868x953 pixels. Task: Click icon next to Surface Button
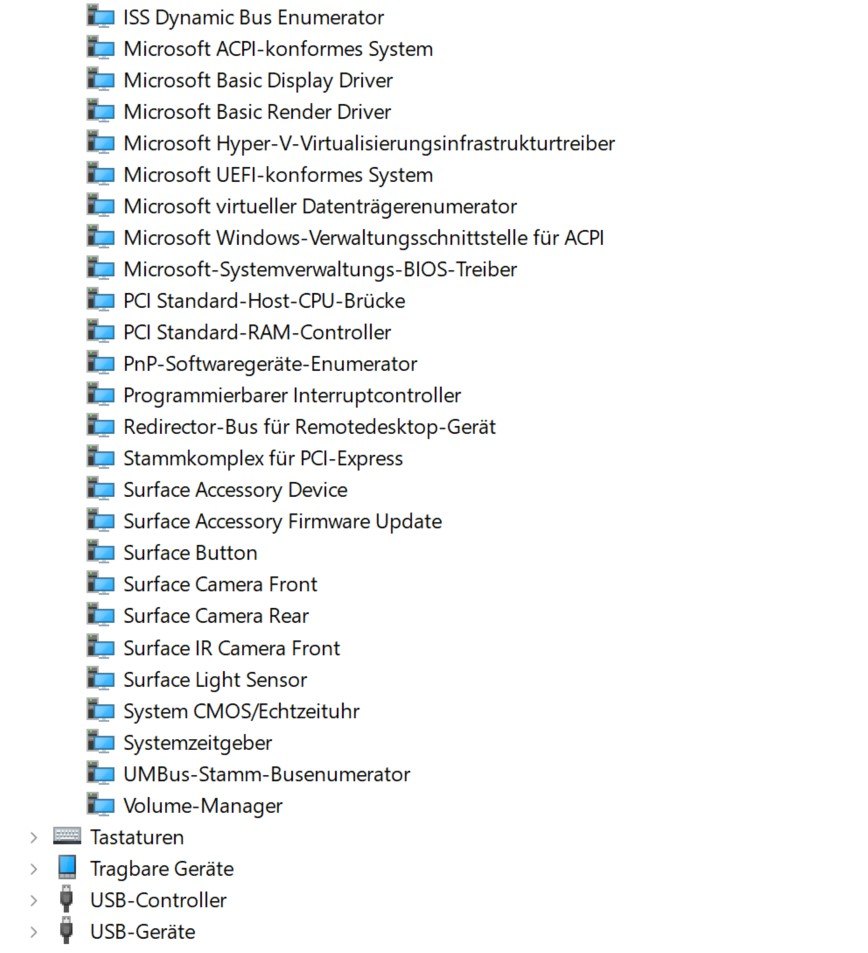(x=100, y=553)
